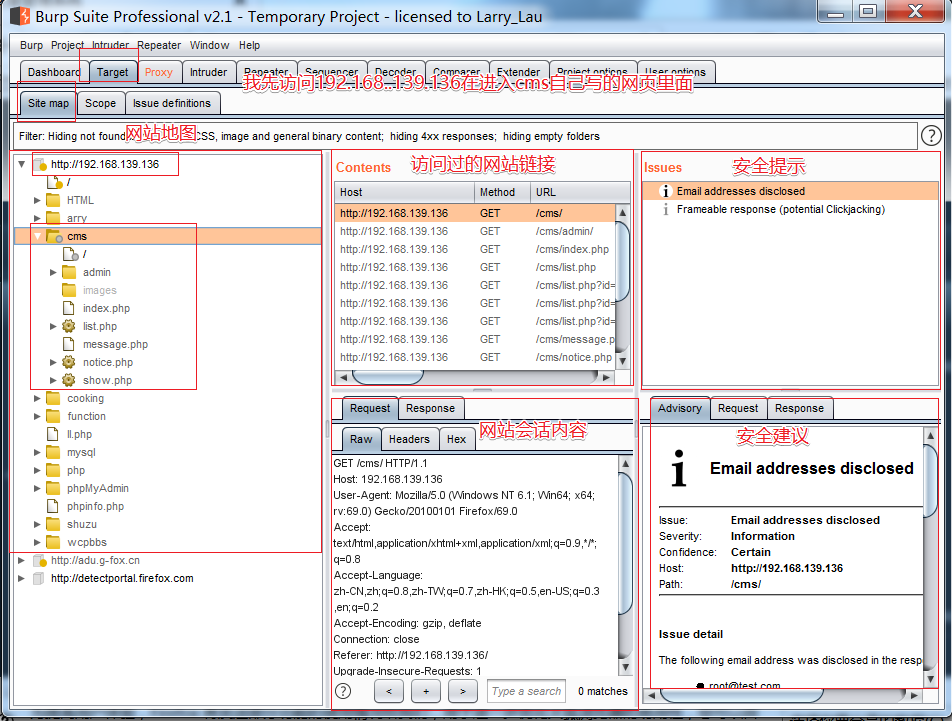Switch to the Headers view of the request
Image resolution: width=952 pixels, height=721 pixels.
pyautogui.click(x=409, y=439)
